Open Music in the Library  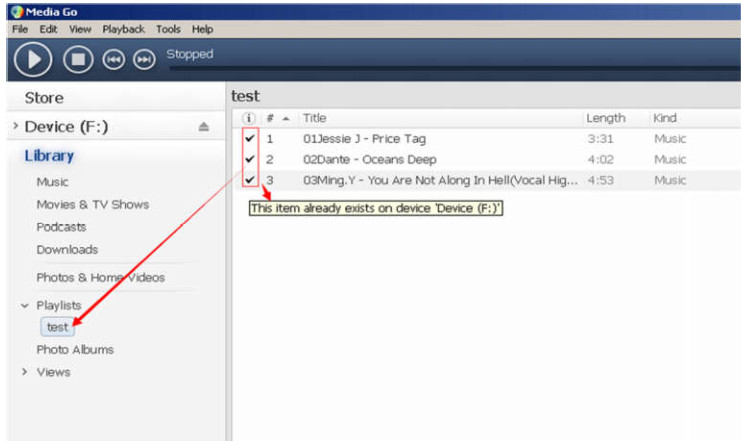pos(52,182)
